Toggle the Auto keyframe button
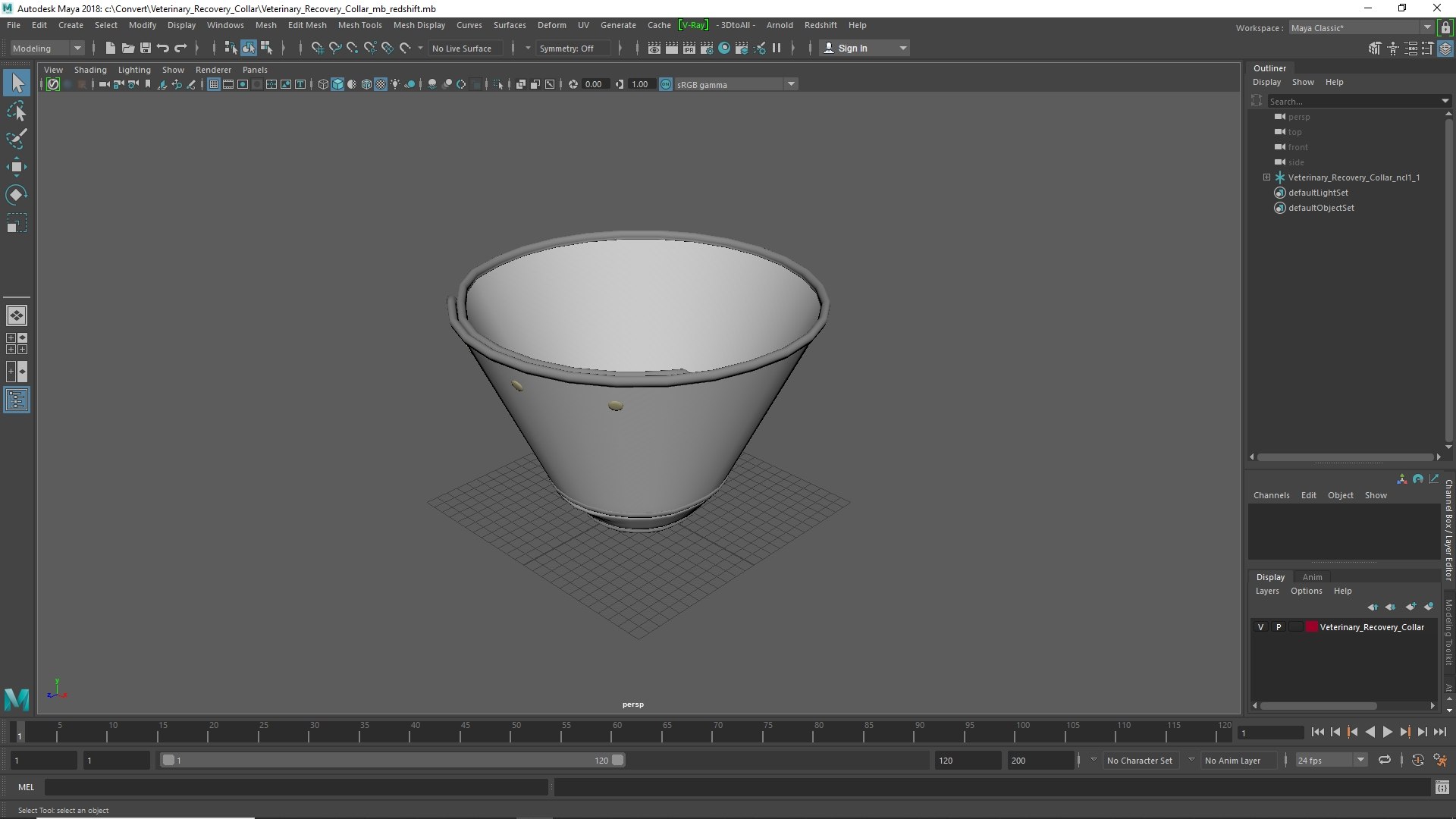The width and height of the screenshot is (1456, 819). pyautogui.click(x=1417, y=760)
